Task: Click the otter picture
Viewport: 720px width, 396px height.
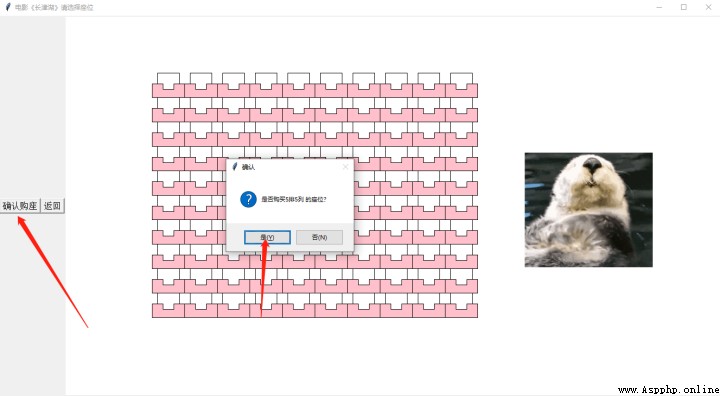Action: [x=588, y=209]
